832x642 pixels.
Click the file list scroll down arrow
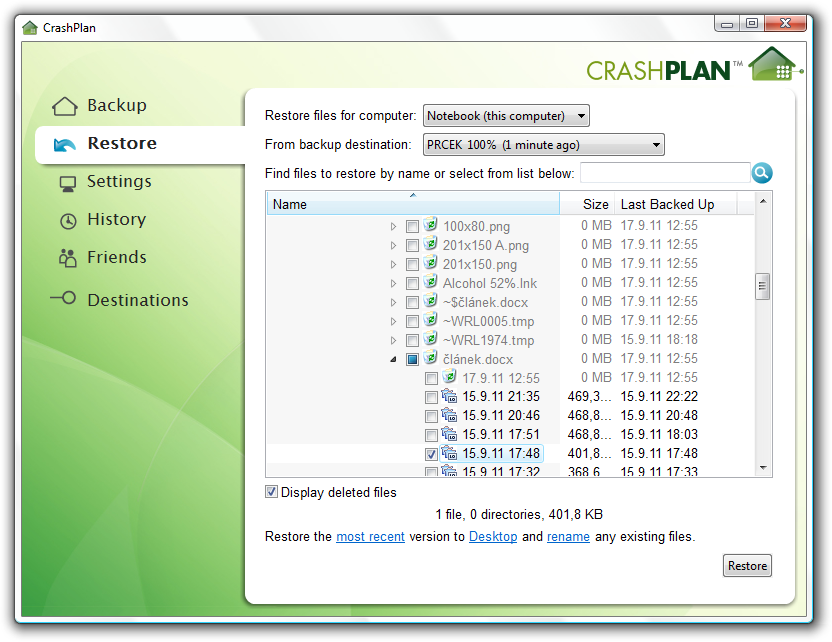[763, 467]
